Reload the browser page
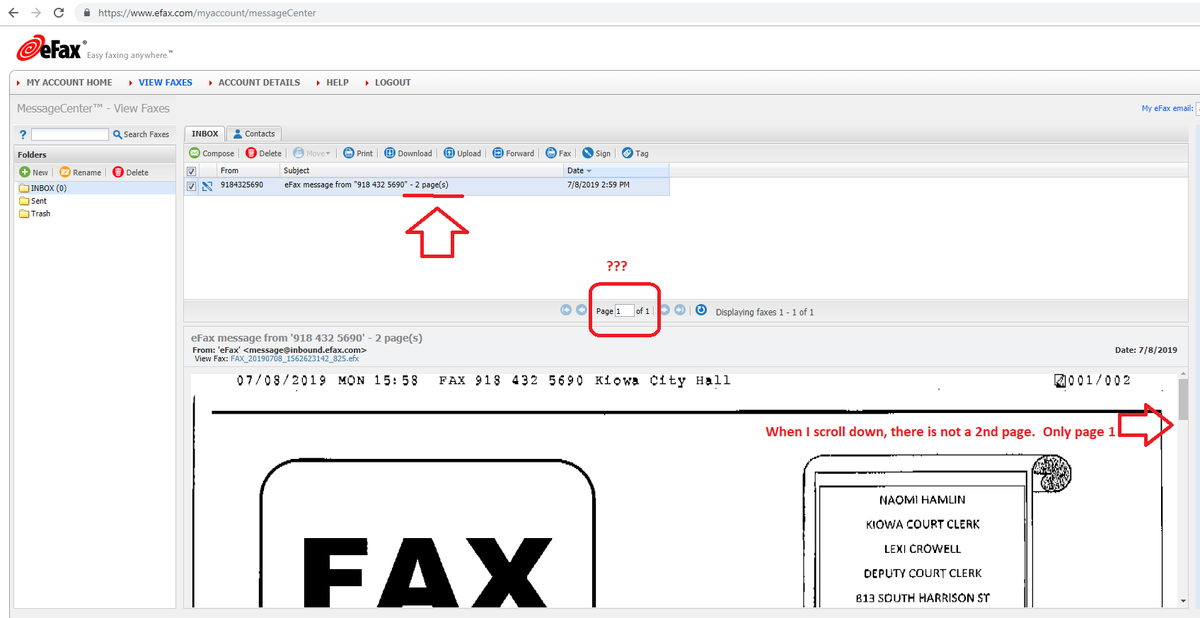The image size is (1200, 618). (59, 12)
